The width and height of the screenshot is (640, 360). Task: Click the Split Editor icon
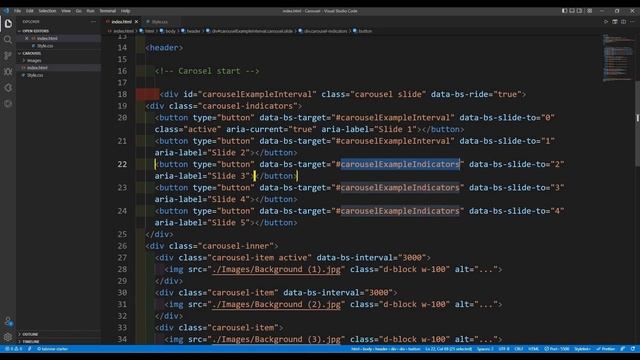(x=623, y=22)
